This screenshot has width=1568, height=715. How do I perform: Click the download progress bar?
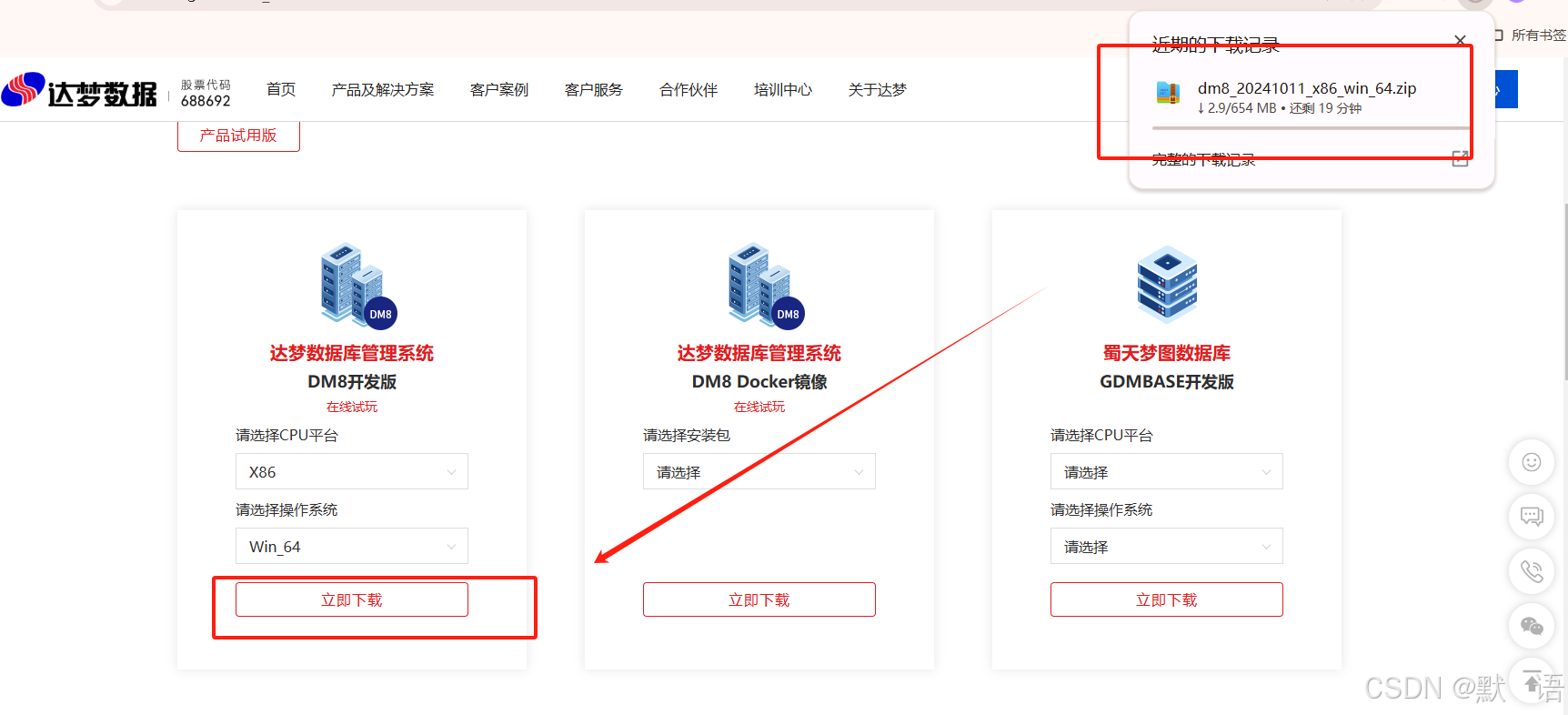[1311, 128]
